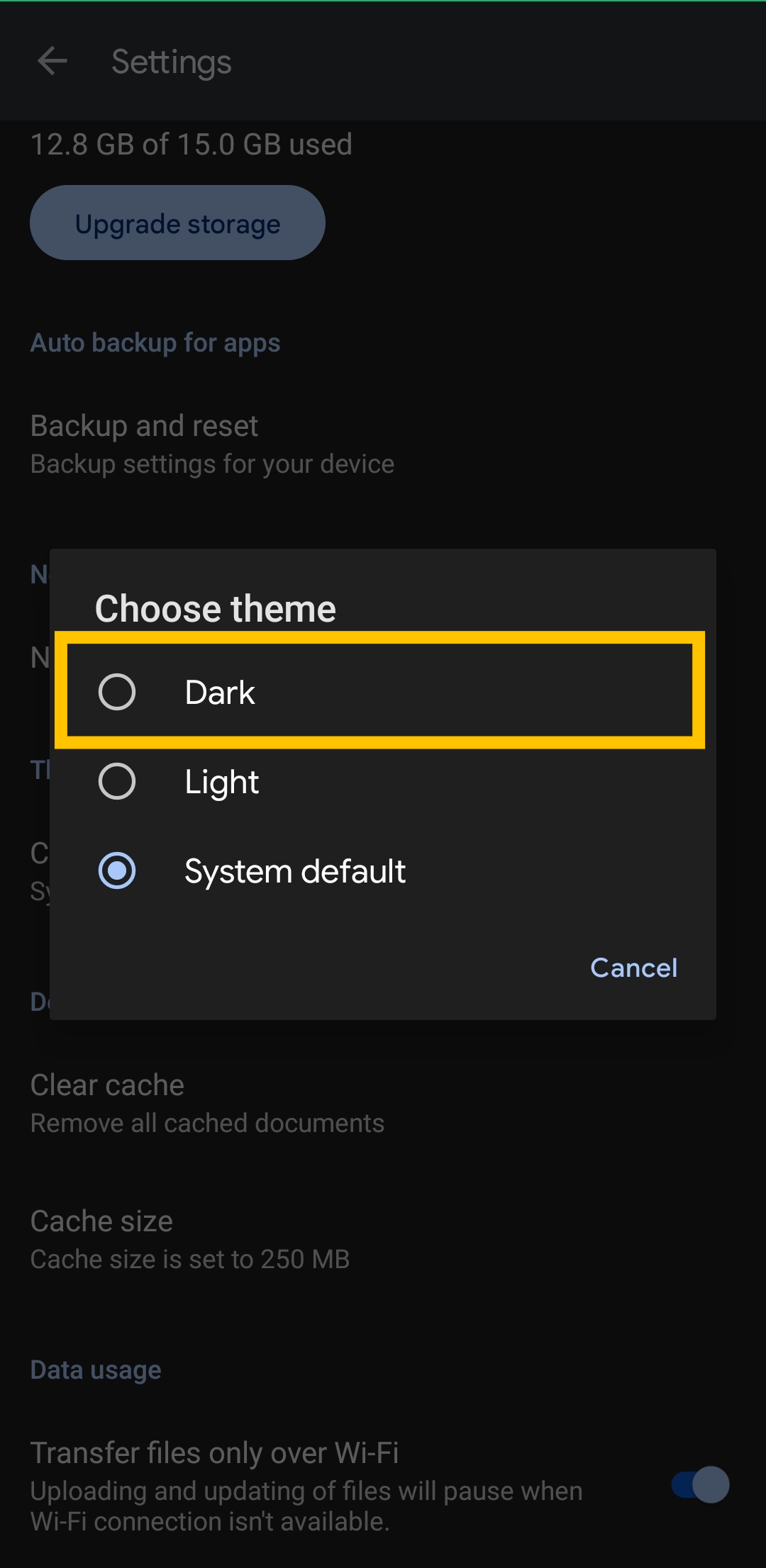The height and width of the screenshot is (1568, 766).
Task: Tap the Clear cache option
Action: click(x=107, y=1085)
